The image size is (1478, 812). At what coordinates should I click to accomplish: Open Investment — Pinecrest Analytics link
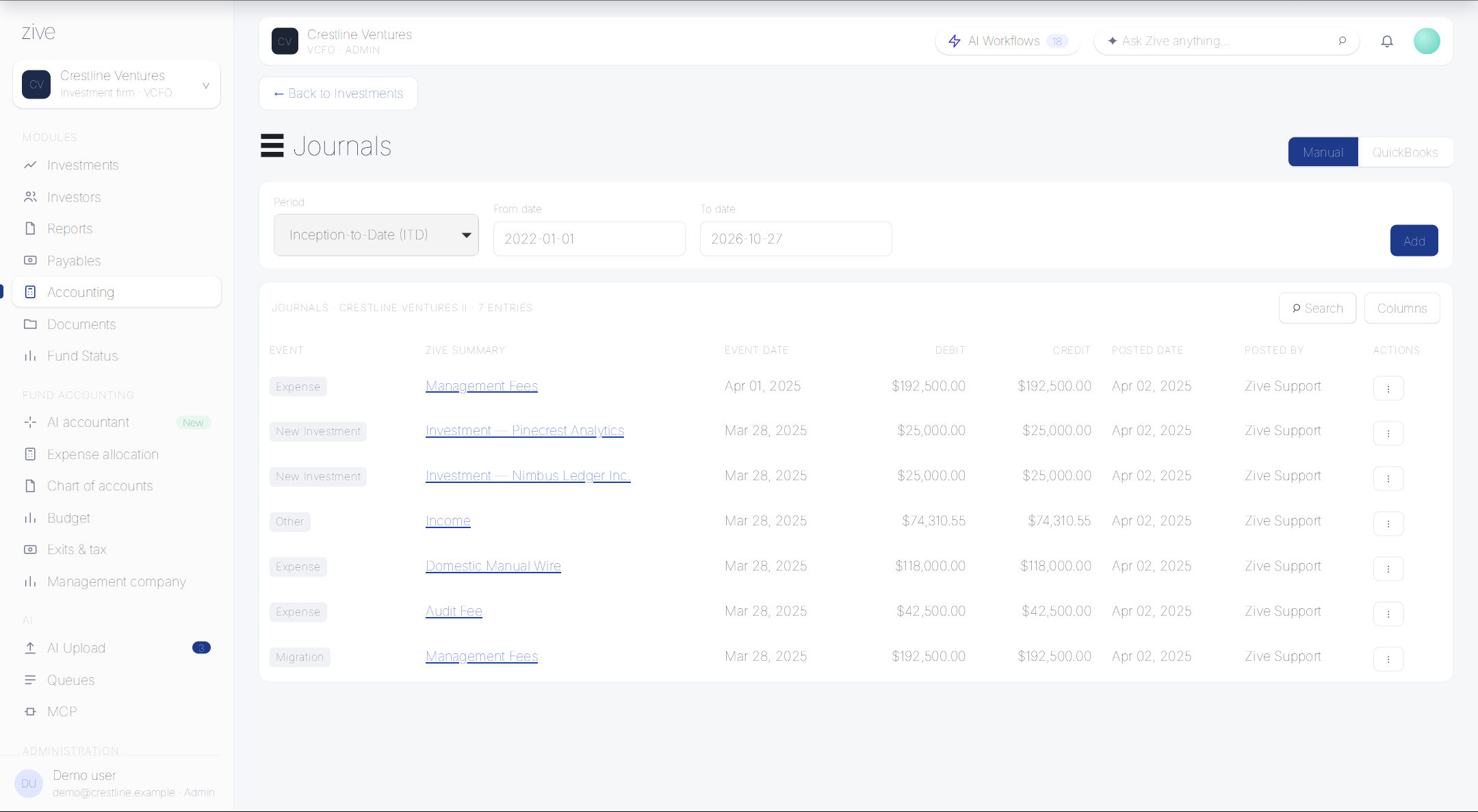pyautogui.click(x=525, y=430)
